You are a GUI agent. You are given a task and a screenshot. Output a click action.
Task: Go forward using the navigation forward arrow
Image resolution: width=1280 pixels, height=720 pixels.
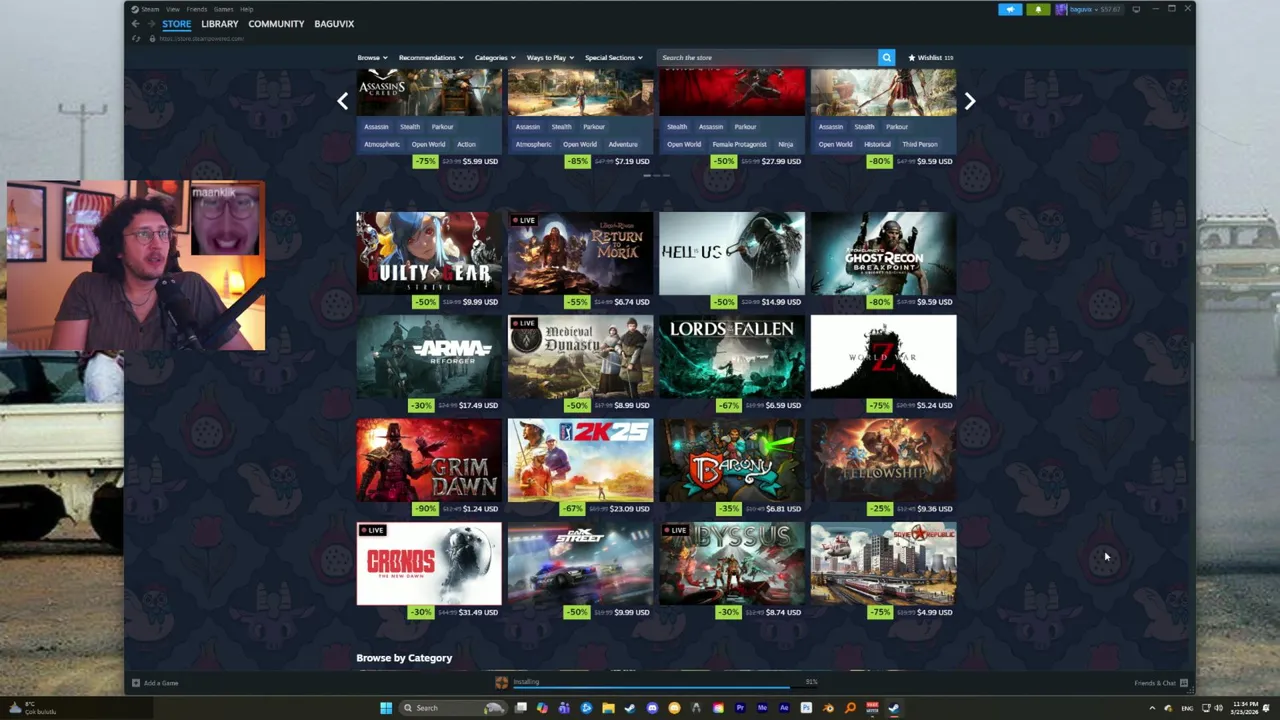151,23
